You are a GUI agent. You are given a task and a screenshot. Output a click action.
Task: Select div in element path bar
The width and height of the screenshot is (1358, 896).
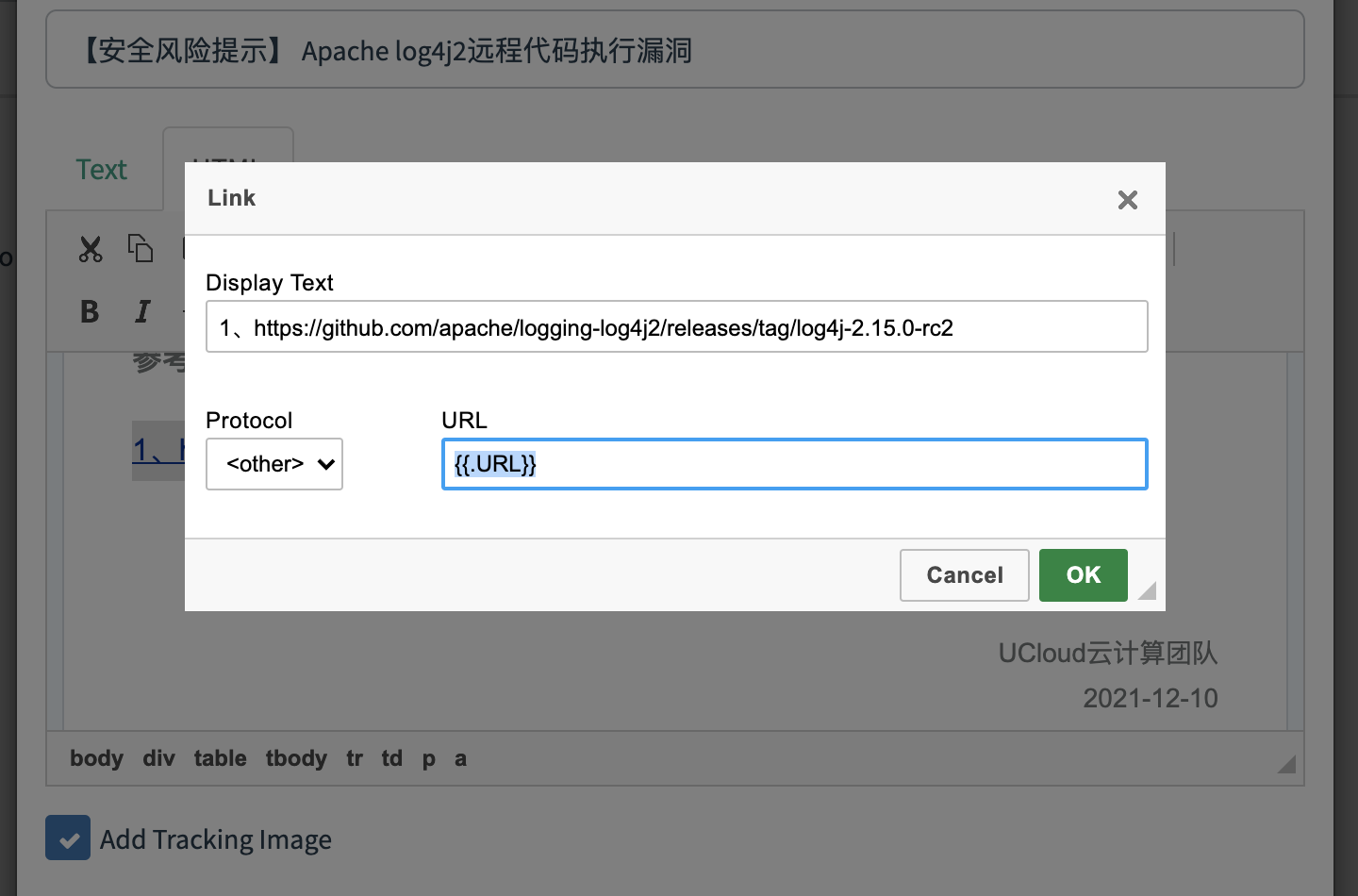159,758
